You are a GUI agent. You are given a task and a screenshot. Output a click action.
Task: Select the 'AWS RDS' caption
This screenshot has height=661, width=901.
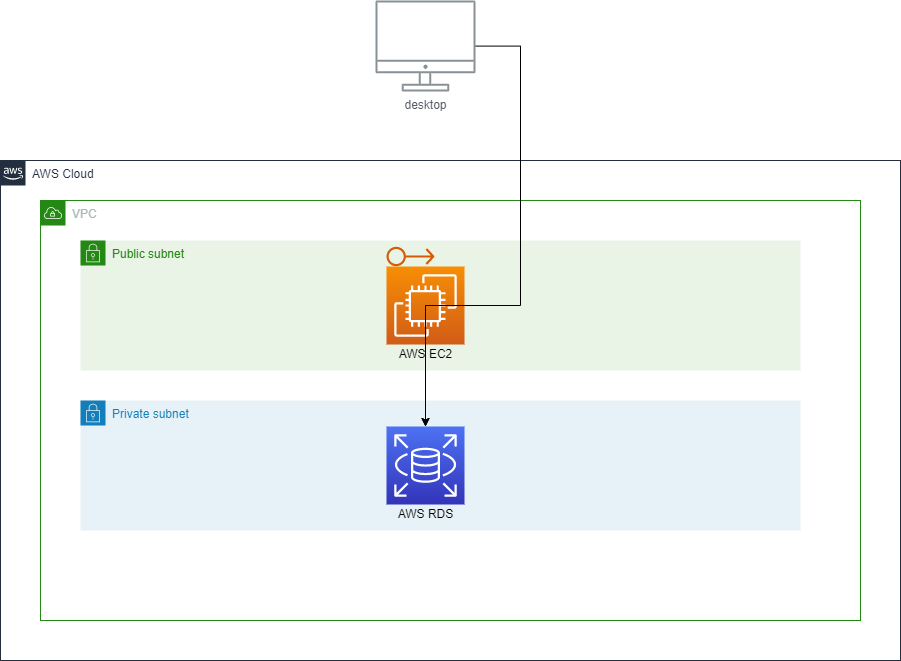point(425,514)
